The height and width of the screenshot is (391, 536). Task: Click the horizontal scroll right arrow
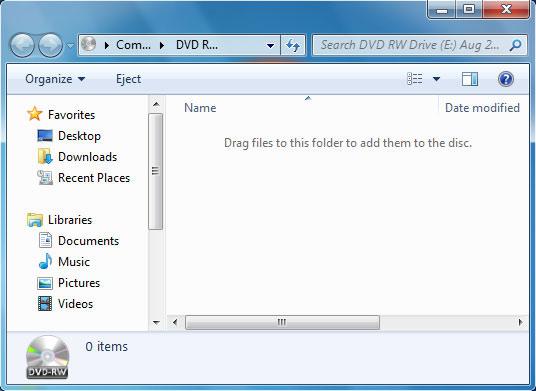click(x=521, y=322)
